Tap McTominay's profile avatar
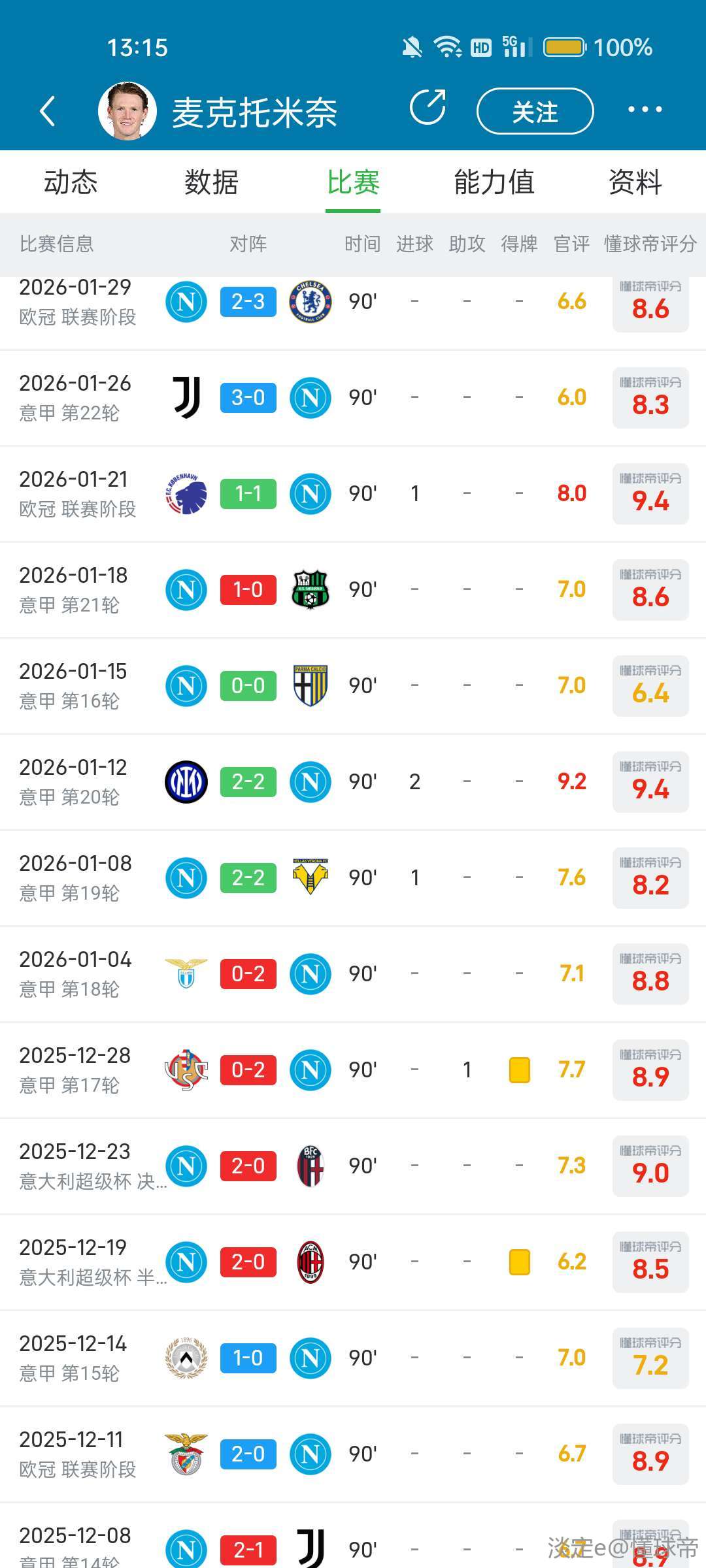The height and width of the screenshot is (1568, 706). 127,111
